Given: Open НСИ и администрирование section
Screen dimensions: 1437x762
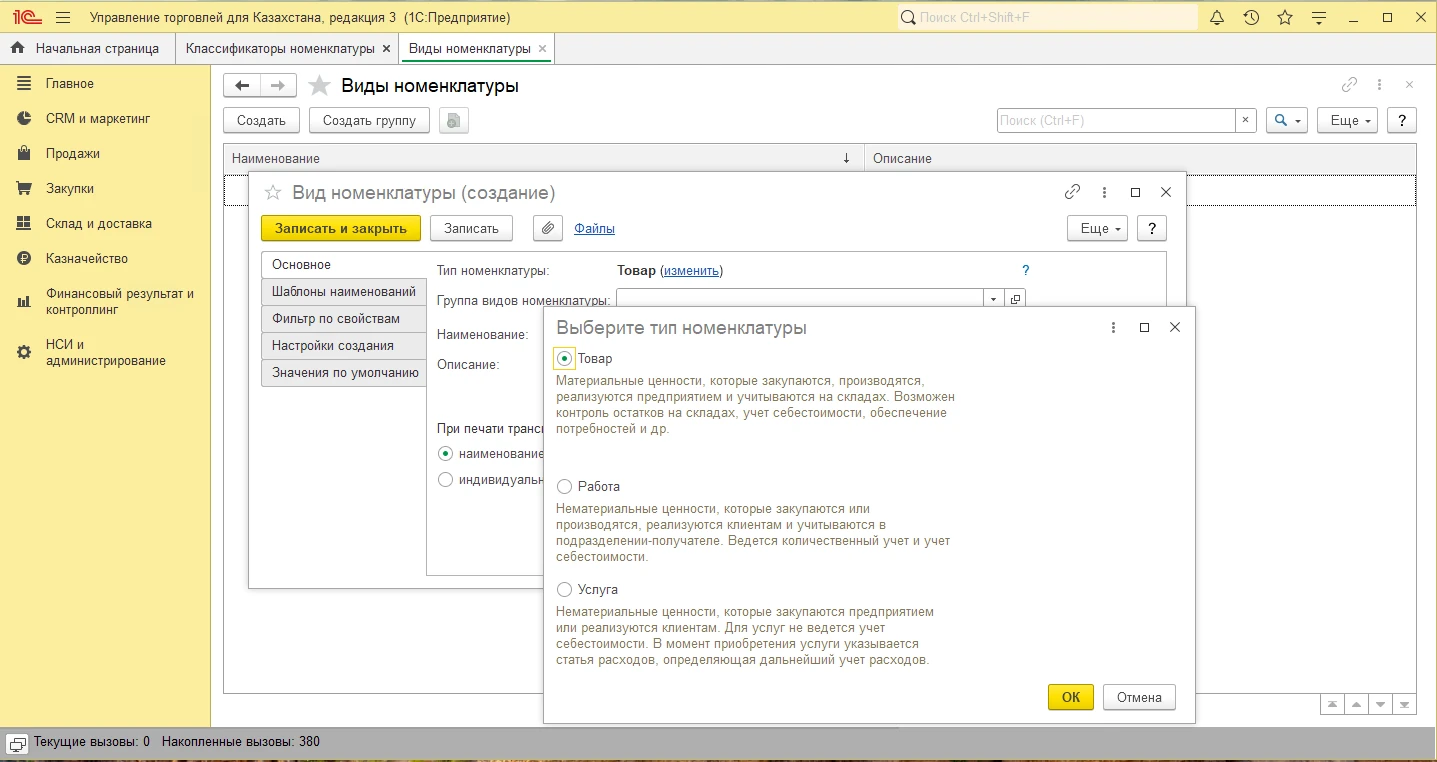Looking at the screenshot, I should (105, 352).
